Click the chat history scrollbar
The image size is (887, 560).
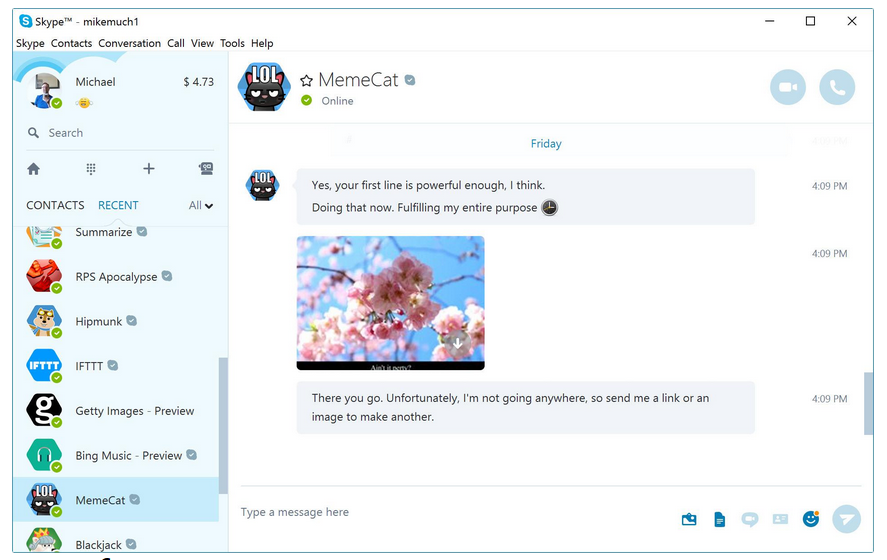pyautogui.click(x=868, y=403)
